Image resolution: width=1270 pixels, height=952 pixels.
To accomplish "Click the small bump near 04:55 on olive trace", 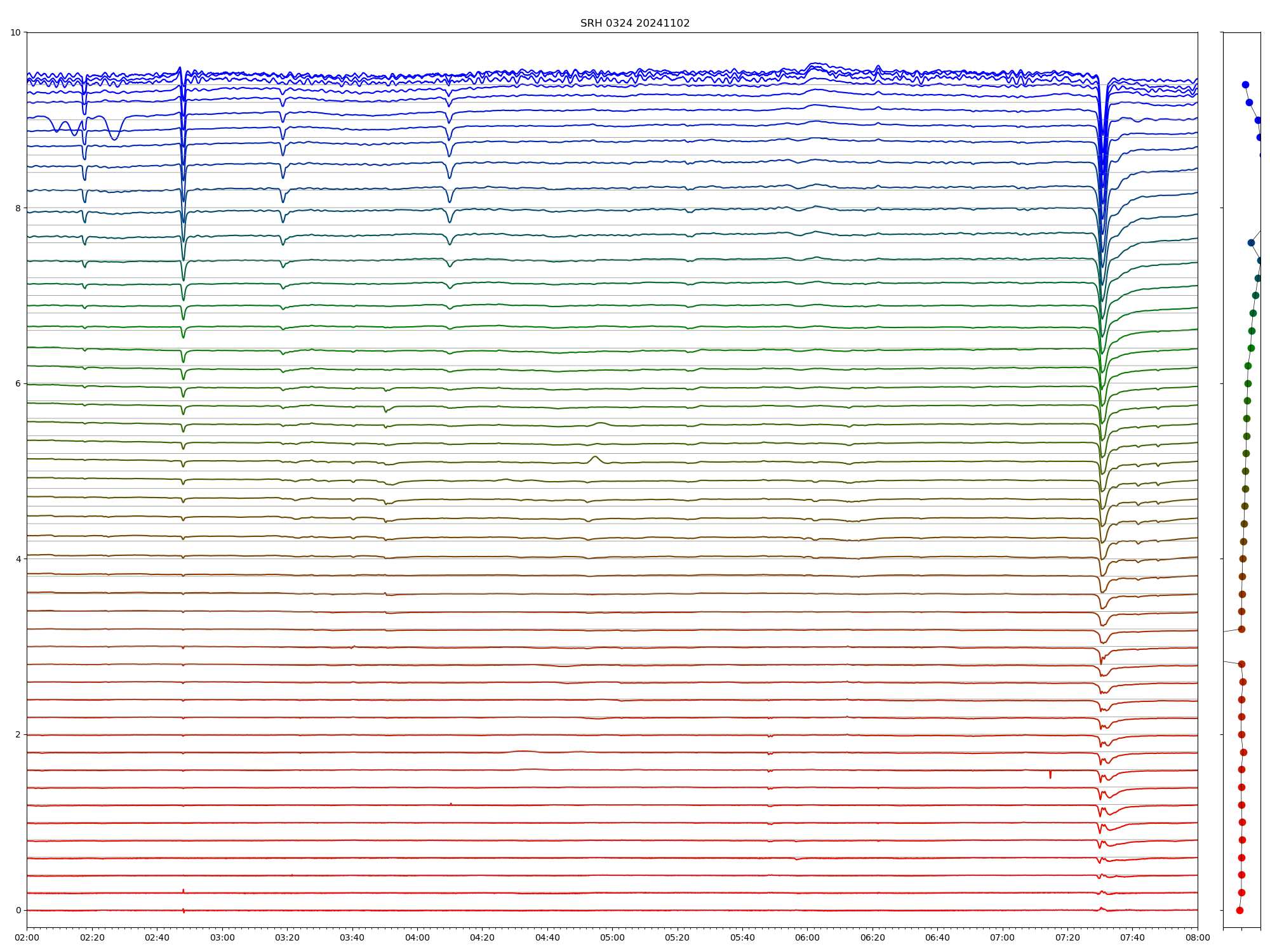I will pyautogui.click(x=595, y=458).
